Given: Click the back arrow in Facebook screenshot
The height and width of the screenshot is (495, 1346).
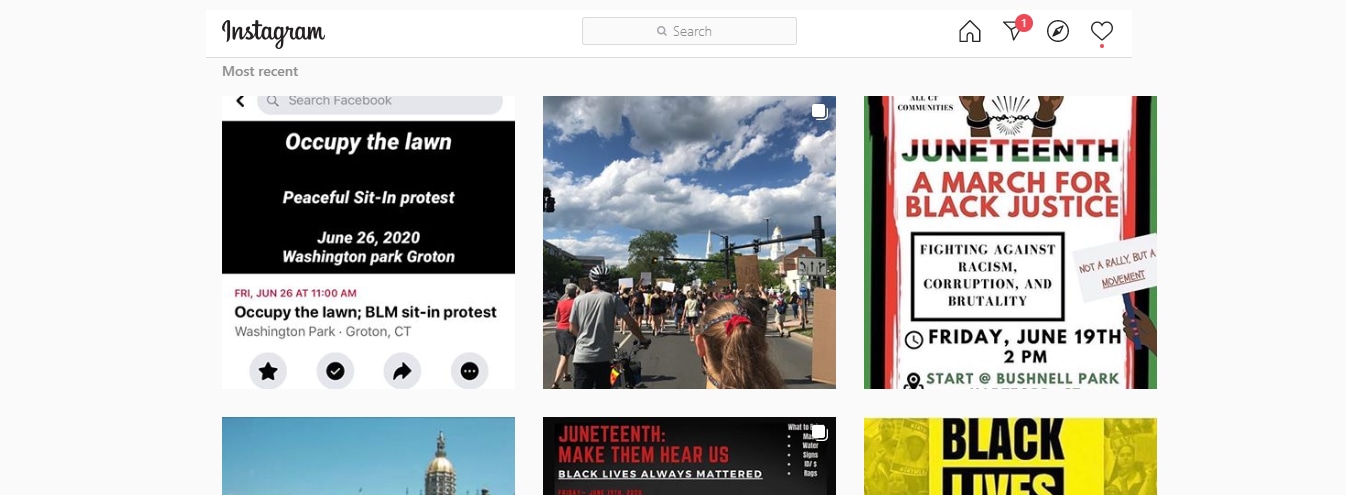Looking at the screenshot, I should point(240,101).
